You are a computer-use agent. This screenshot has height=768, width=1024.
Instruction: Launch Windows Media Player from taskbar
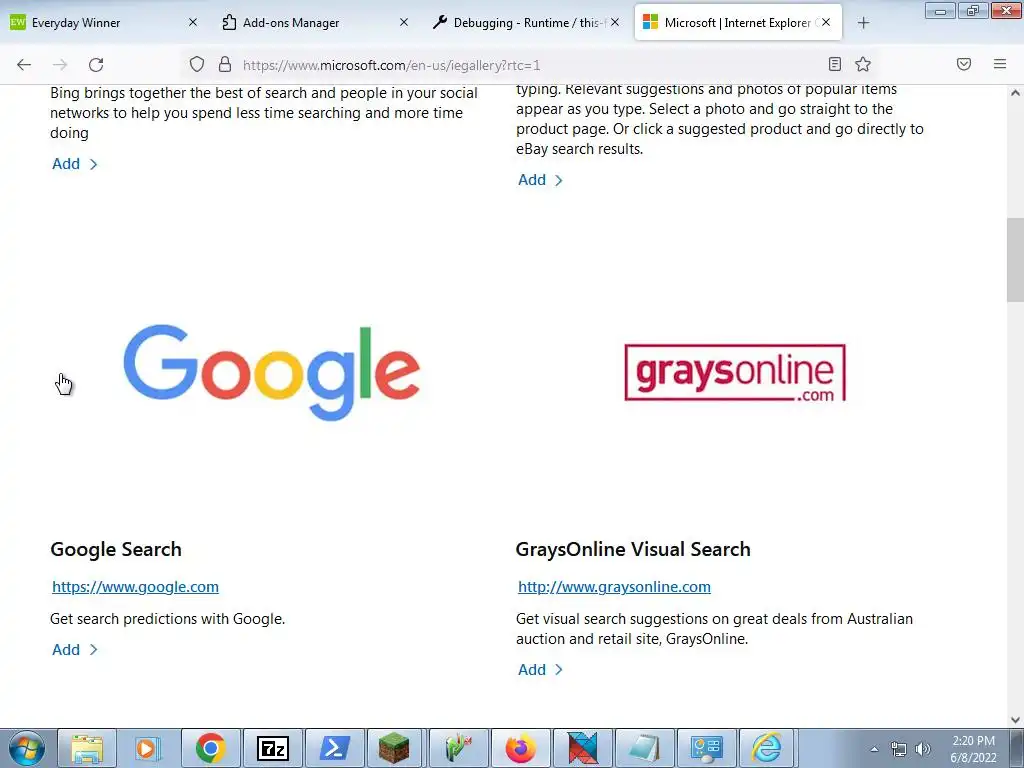pos(148,748)
